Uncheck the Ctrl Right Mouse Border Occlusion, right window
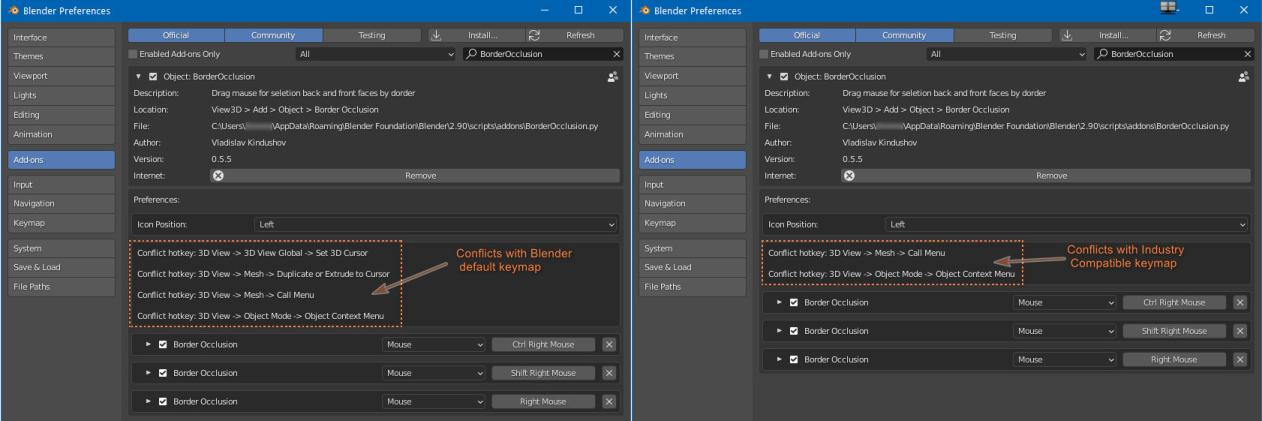This screenshot has height=421, width=1262. pyautogui.click(x=794, y=302)
